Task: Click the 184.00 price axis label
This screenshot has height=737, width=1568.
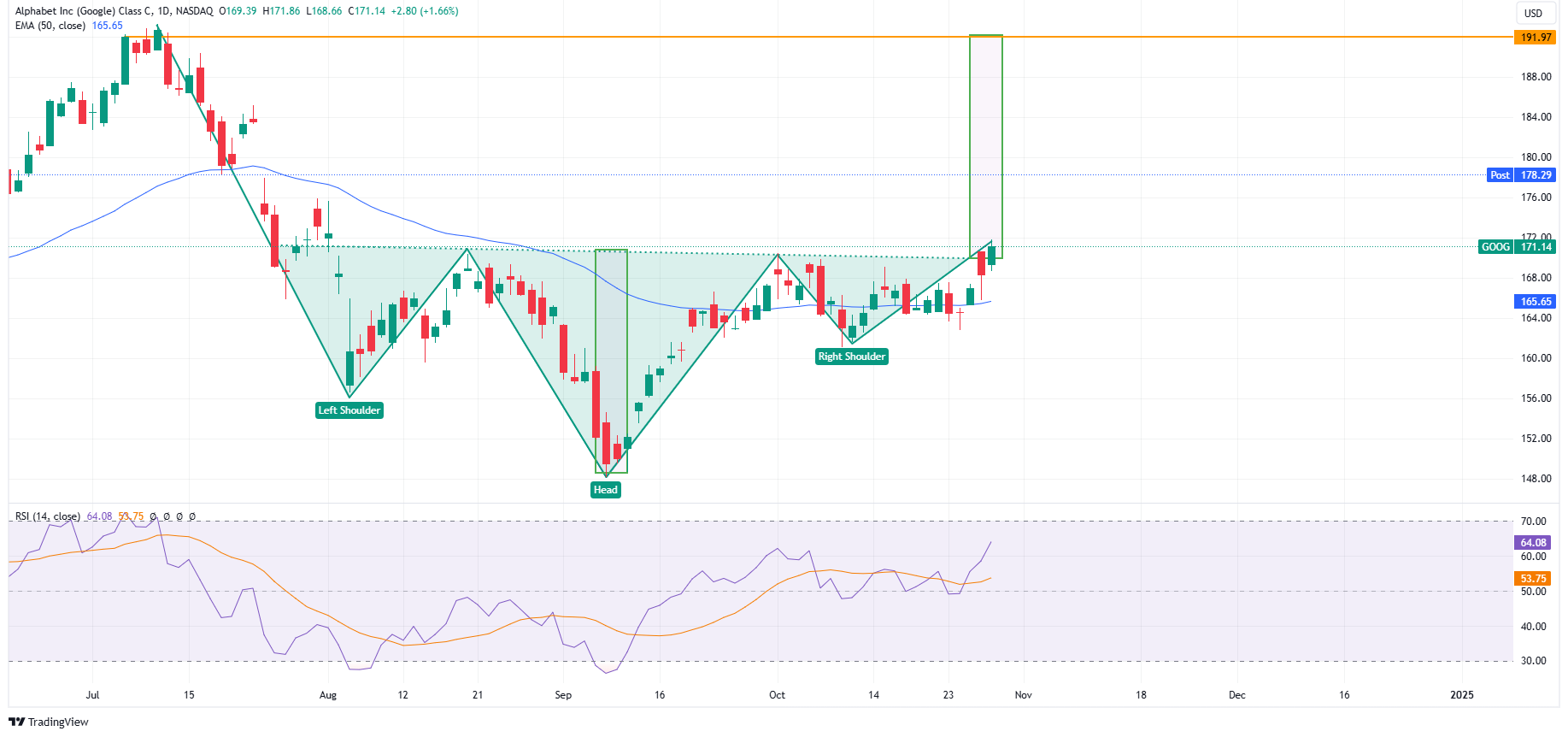Action: click(x=1536, y=117)
